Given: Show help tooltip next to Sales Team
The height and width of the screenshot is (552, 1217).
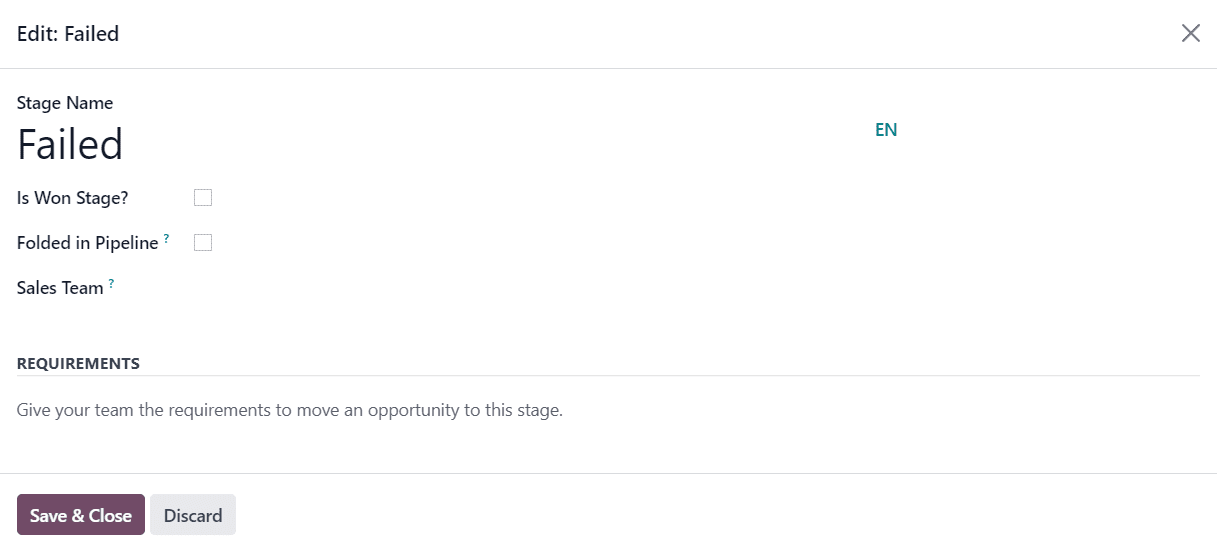Looking at the screenshot, I should click(111, 284).
